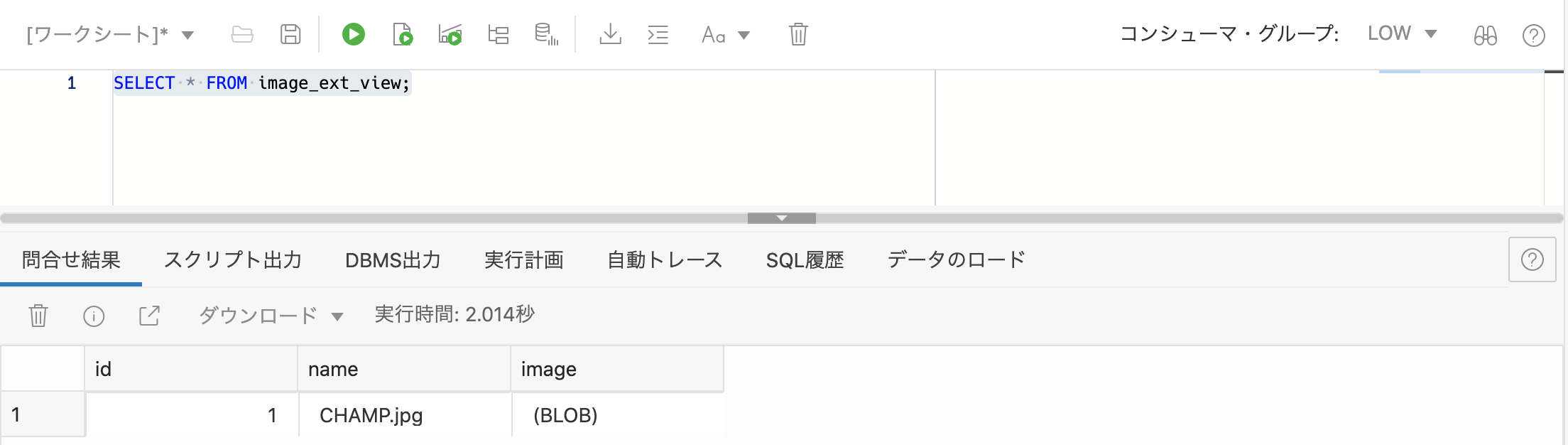Click the help question mark icon
The image size is (1568, 445).
point(1533,34)
